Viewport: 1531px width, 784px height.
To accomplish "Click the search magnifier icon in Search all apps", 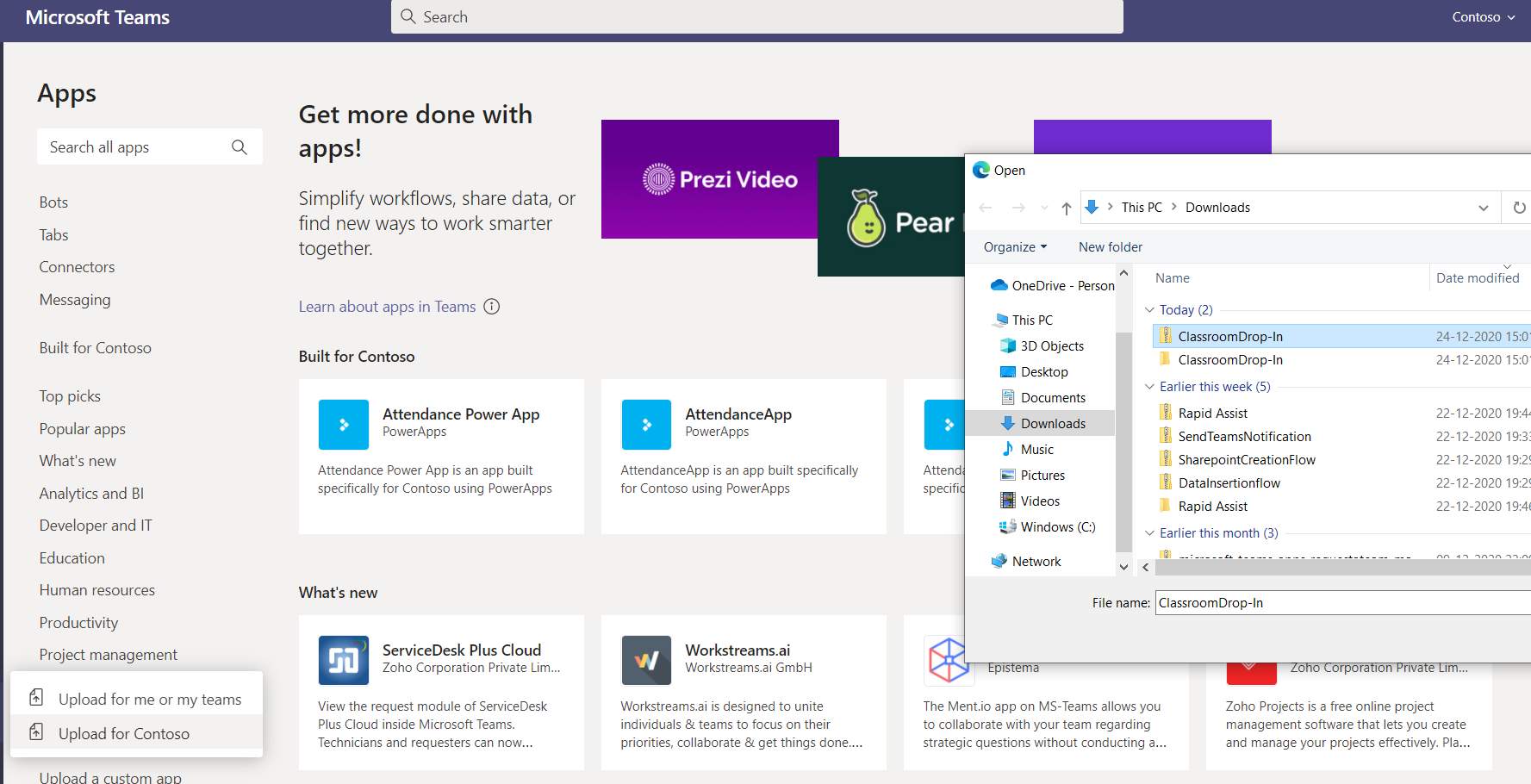I will (x=240, y=147).
